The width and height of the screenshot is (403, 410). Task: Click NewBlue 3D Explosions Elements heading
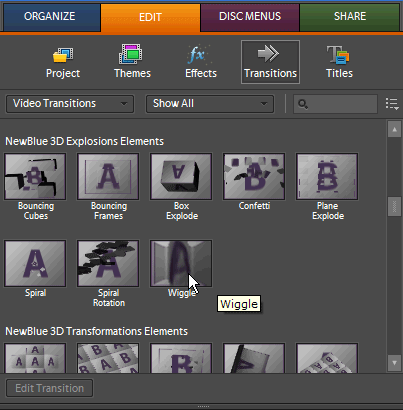pos(84,141)
